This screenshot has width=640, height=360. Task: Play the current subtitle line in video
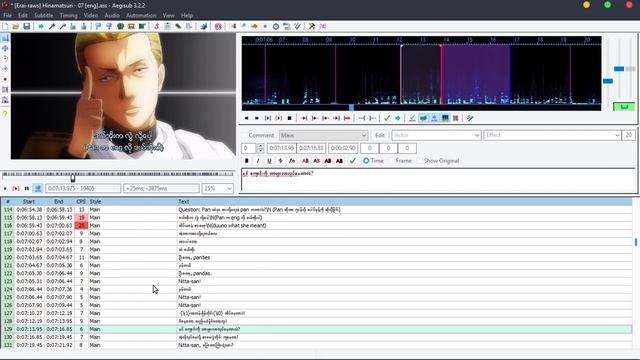point(16,188)
